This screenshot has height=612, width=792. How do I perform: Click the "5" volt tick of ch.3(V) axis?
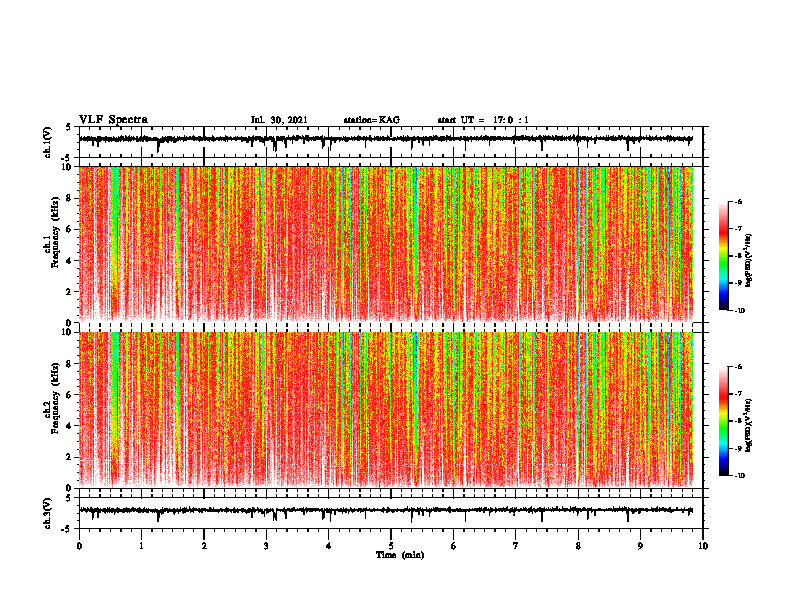coord(68,498)
